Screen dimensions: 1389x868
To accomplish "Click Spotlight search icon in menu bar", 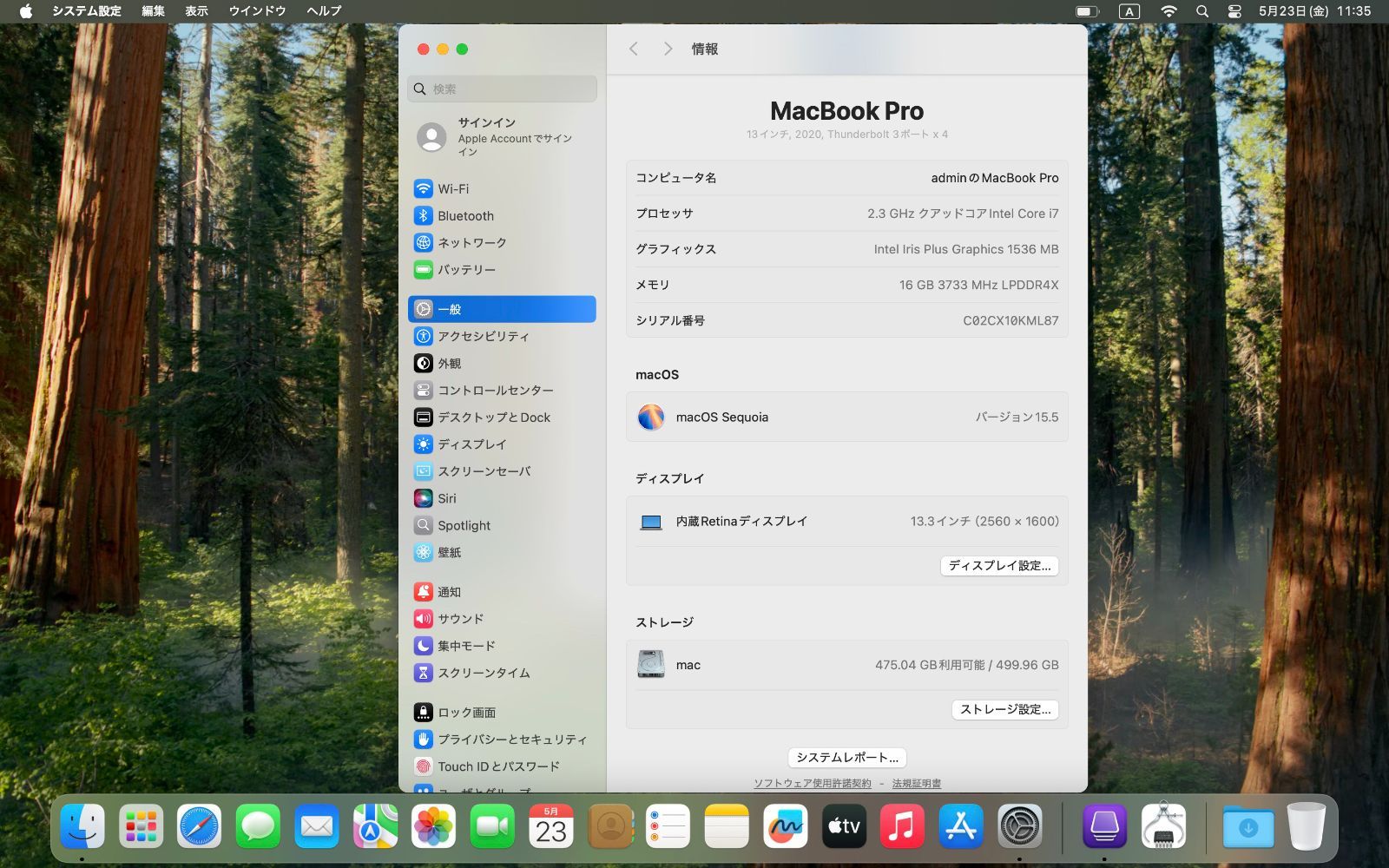I will 1201,11.
